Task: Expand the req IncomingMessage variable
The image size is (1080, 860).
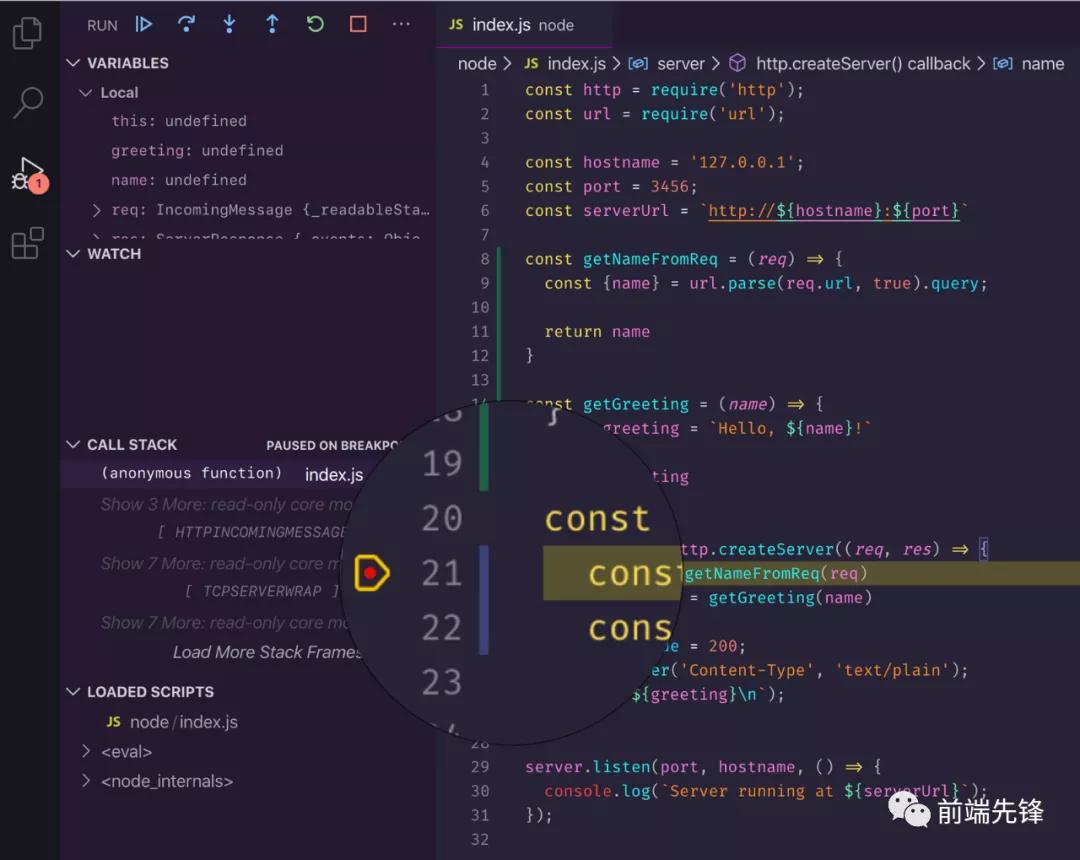Action: coord(96,208)
